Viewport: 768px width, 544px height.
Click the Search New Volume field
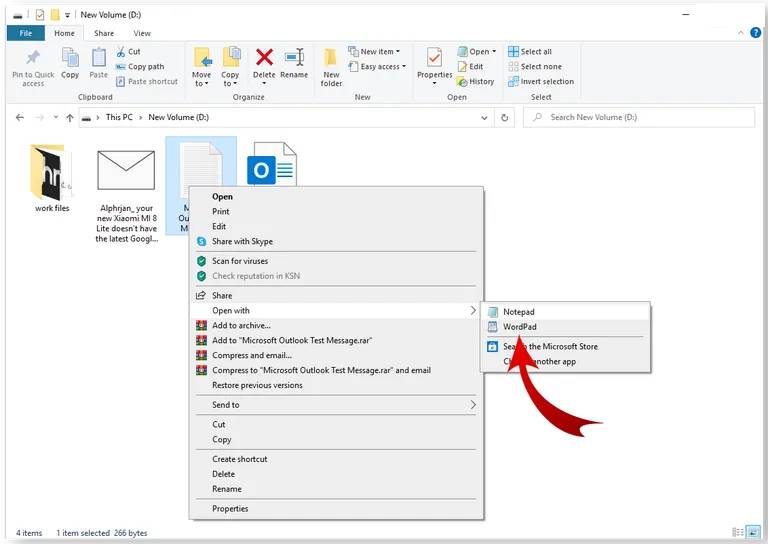point(639,118)
